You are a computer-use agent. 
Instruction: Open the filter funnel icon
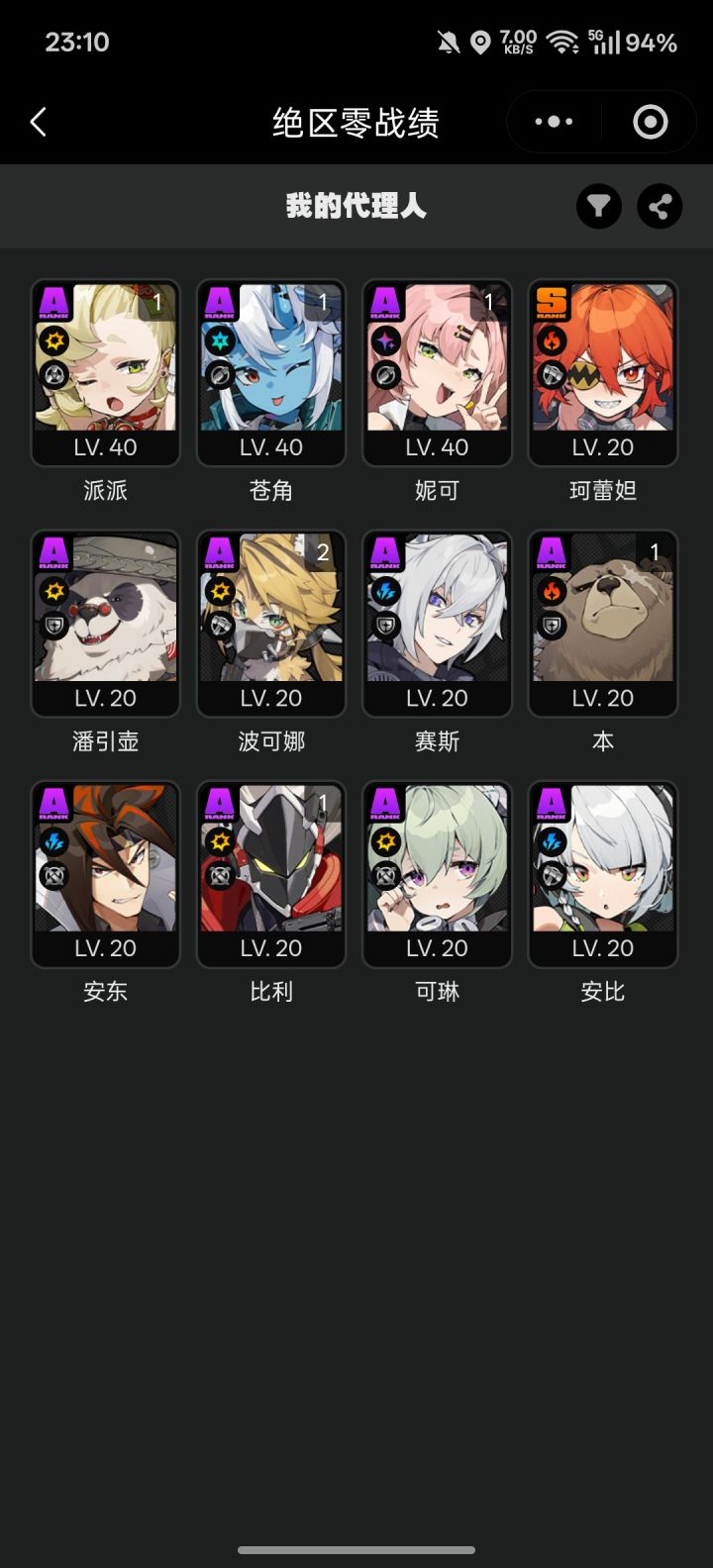tap(599, 206)
